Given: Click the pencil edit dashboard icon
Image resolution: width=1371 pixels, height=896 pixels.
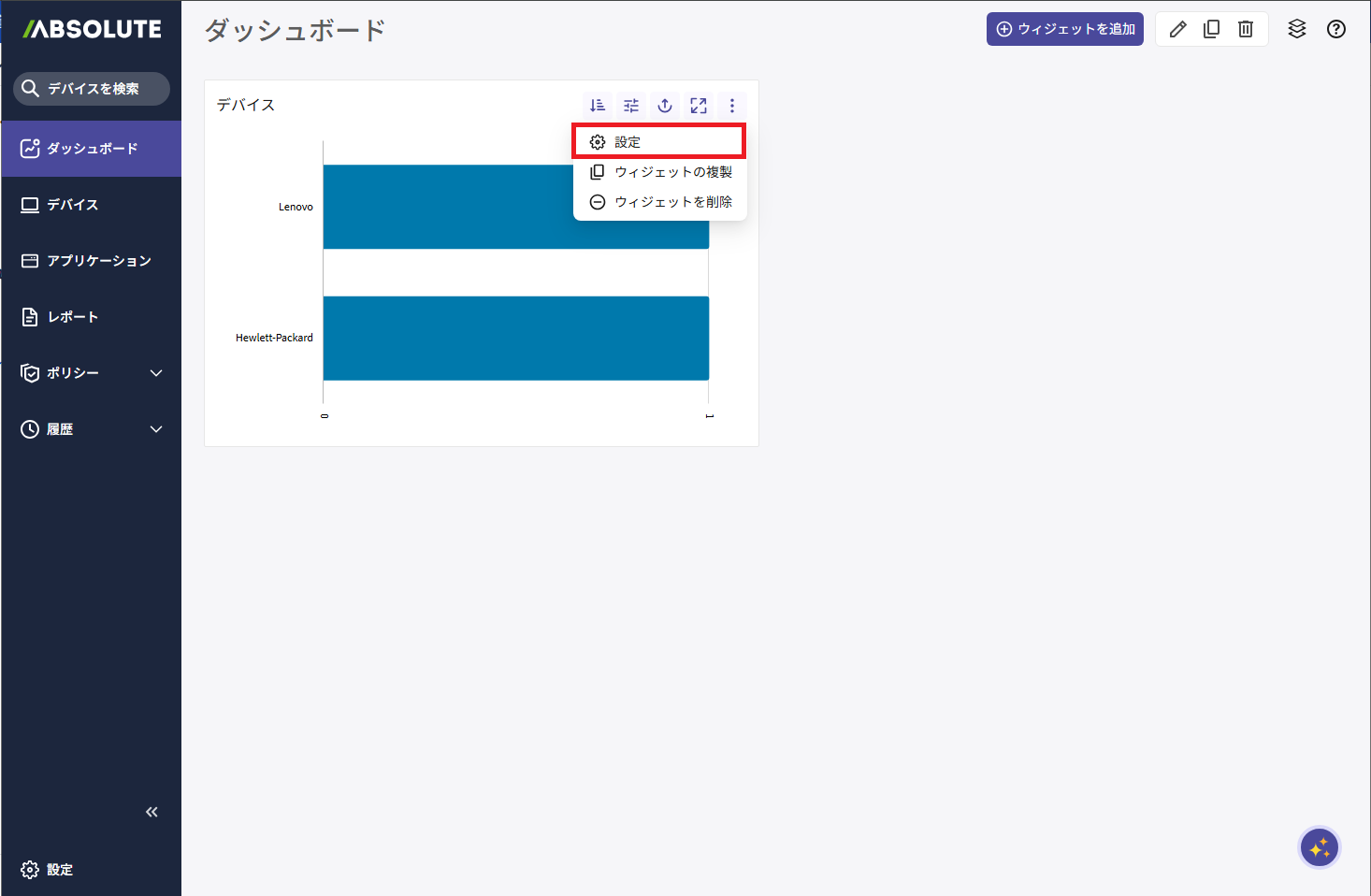Looking at the screenshot, I should click(x=1178, y=29).
